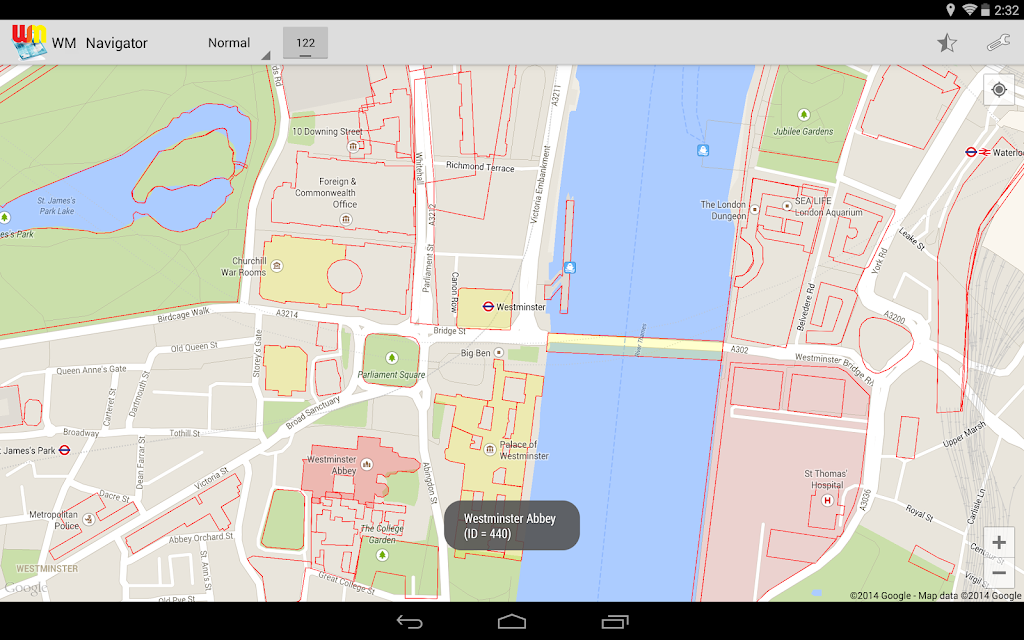This screenshot has height=640, width=1024.
Task: Tap the St. James's Park Lake label
Action: [x=56, y=206]
